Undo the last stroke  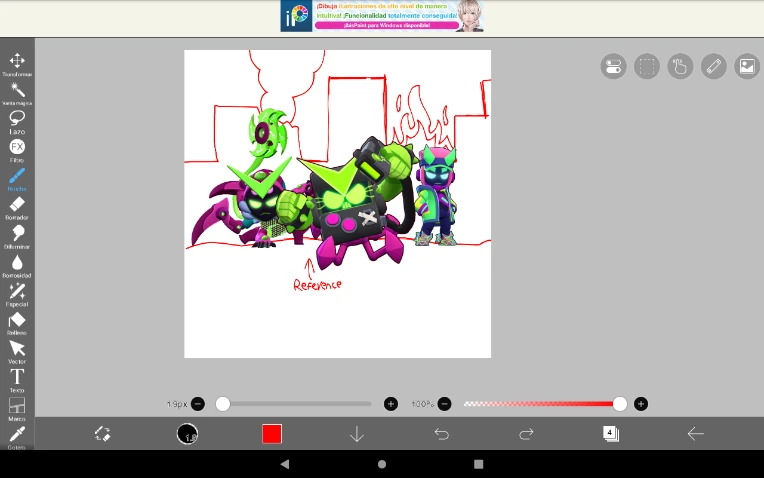click(441, 434)
